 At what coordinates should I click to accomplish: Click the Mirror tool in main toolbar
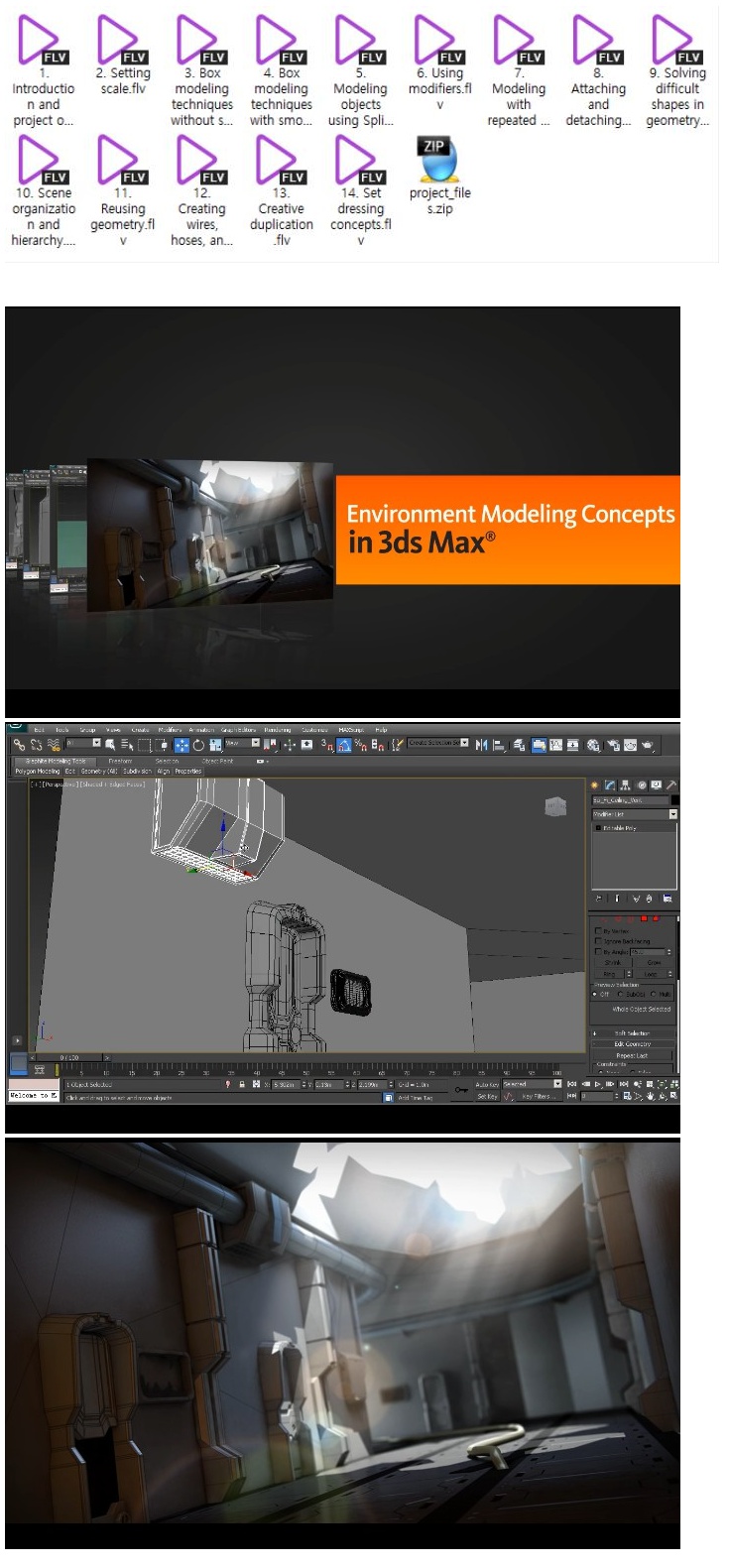[480, 744]
